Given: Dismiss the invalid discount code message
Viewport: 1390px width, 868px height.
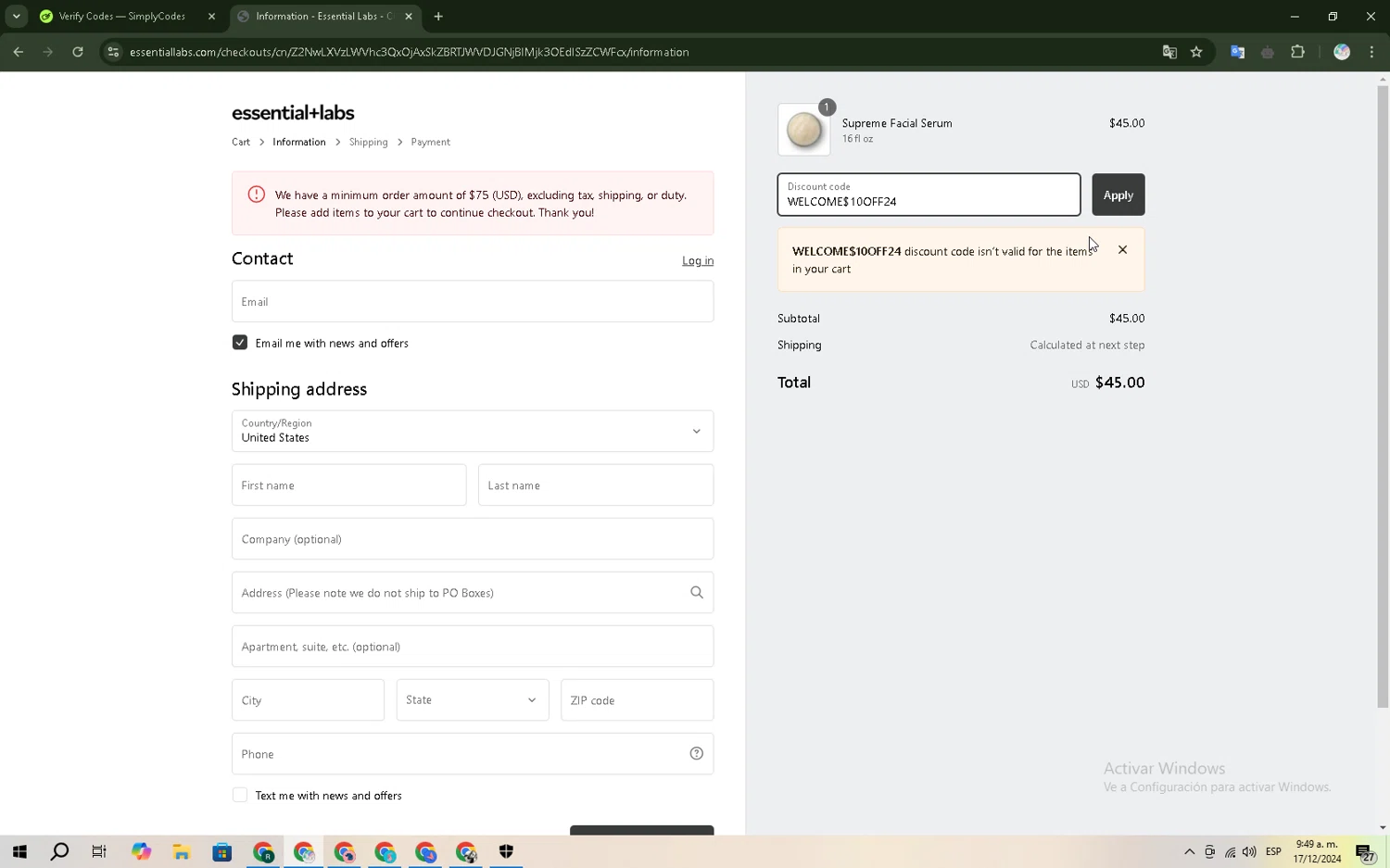Looking at the screenshot, I should 1123,249.
